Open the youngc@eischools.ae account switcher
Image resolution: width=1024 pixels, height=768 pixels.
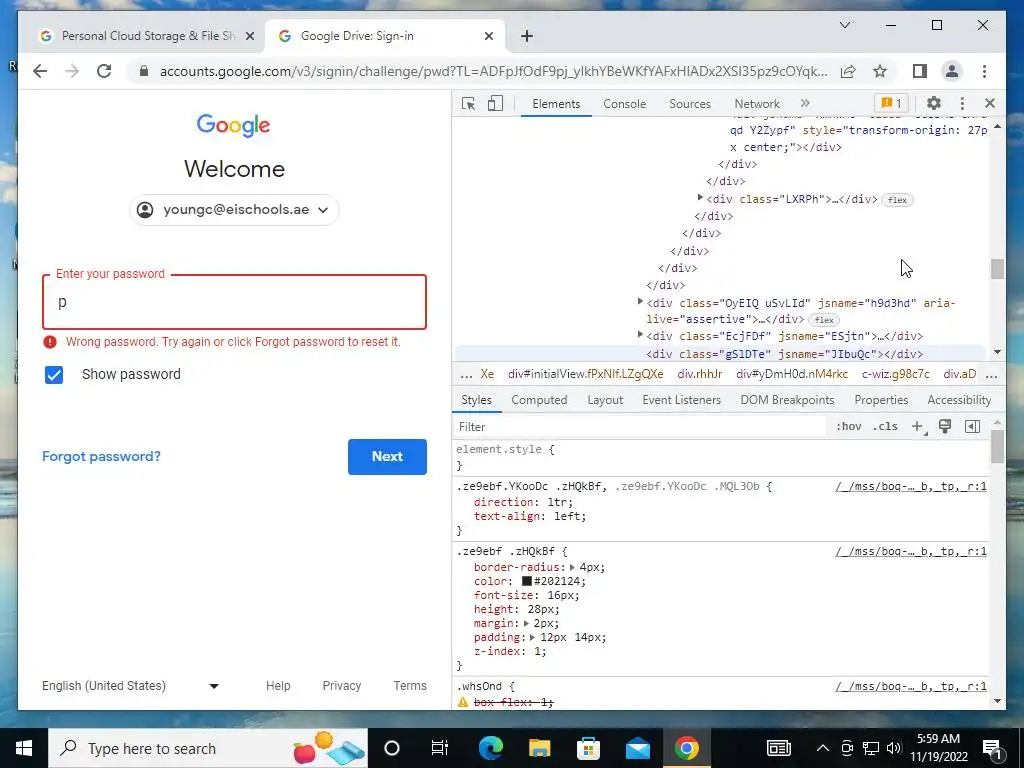234,210
